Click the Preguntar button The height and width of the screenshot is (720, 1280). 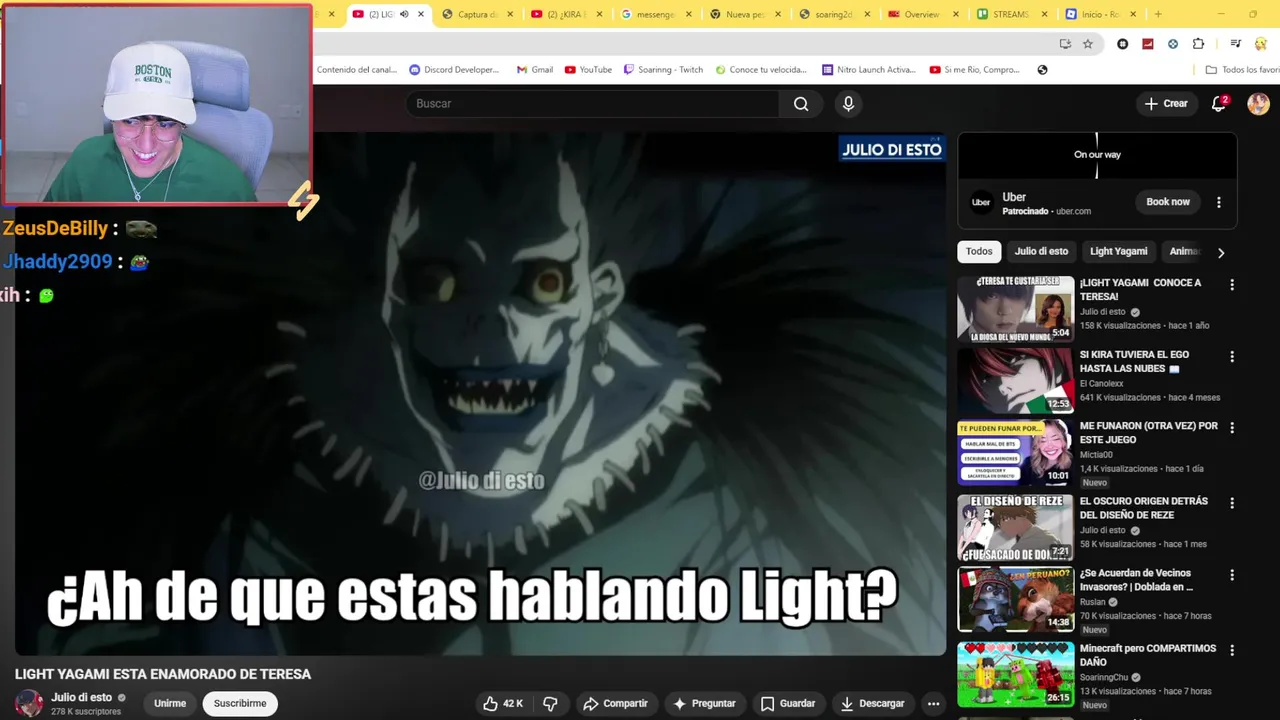[x=704, y=704]
